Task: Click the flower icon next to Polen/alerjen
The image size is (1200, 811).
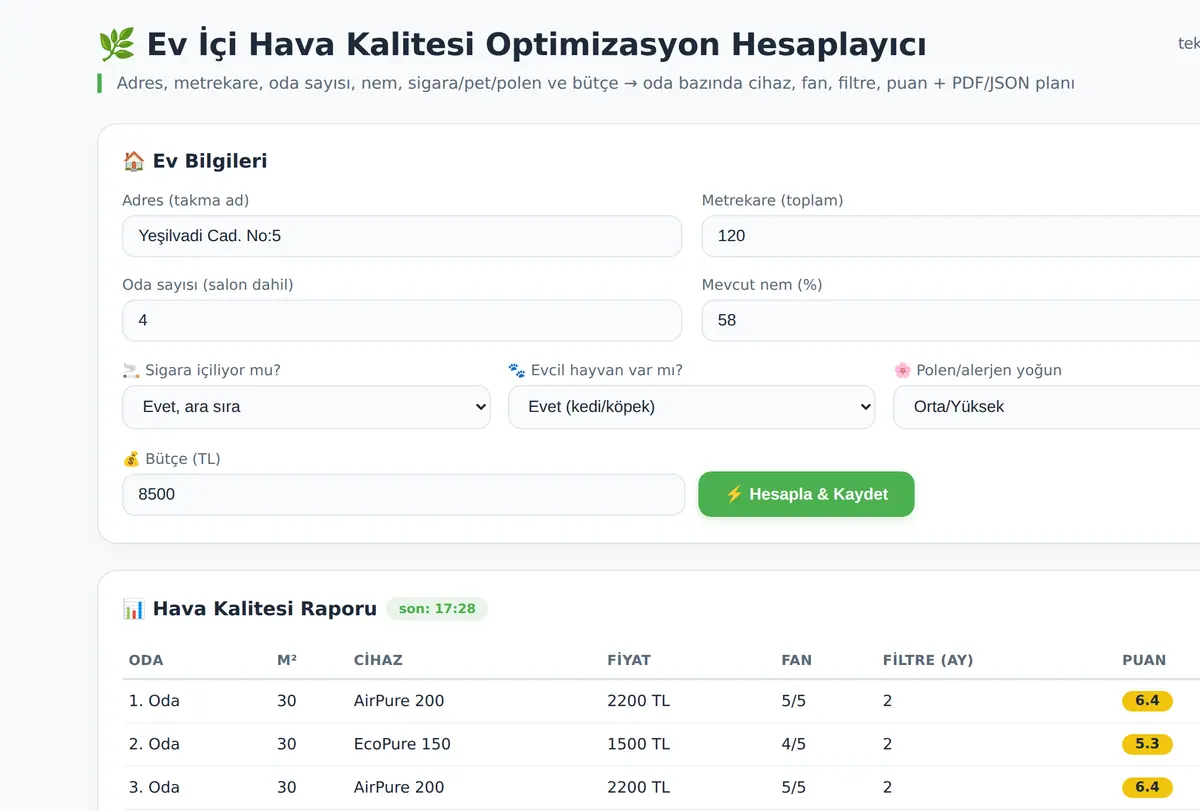Action: click(x=902, y=370)
